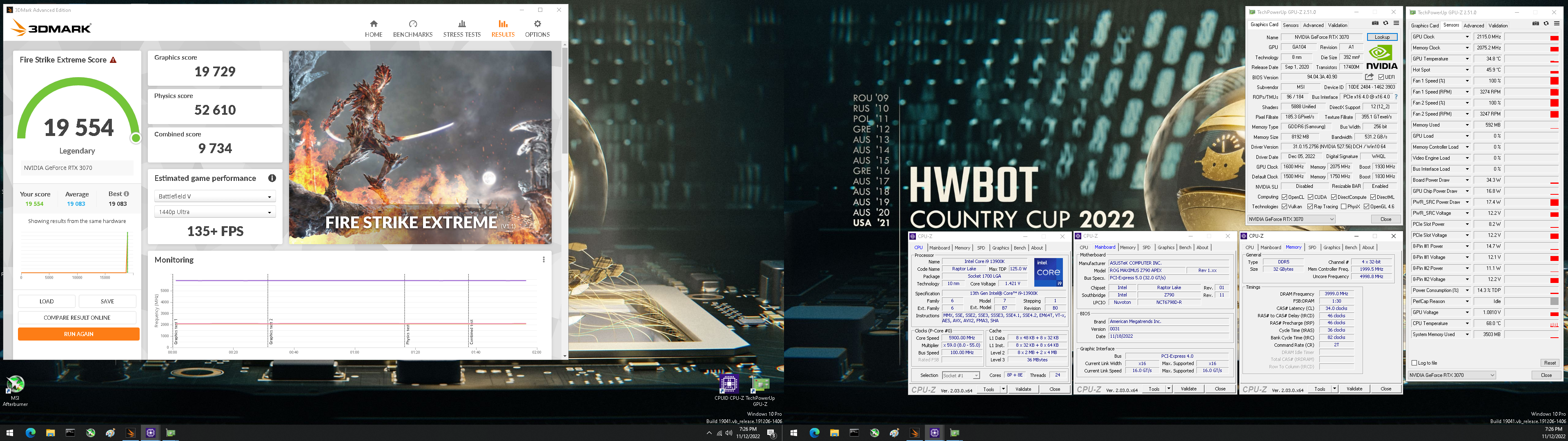Go to 3DMark Stress Tests
Screen dimensions: 1568x441
click(x=461, y=29)
